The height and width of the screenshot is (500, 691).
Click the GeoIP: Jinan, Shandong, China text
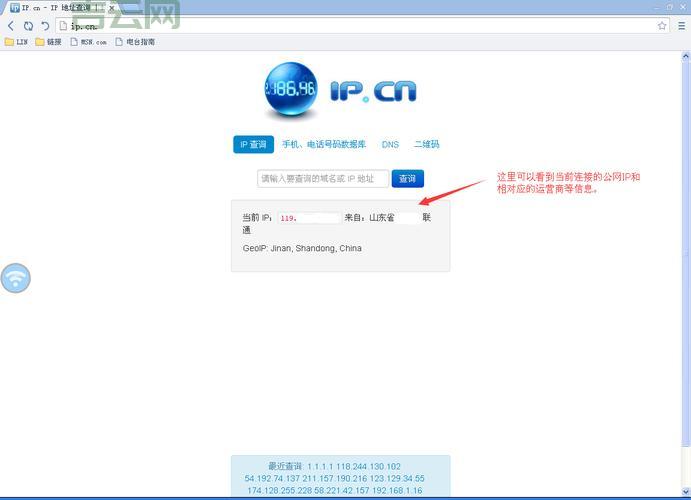coord(302,248)
